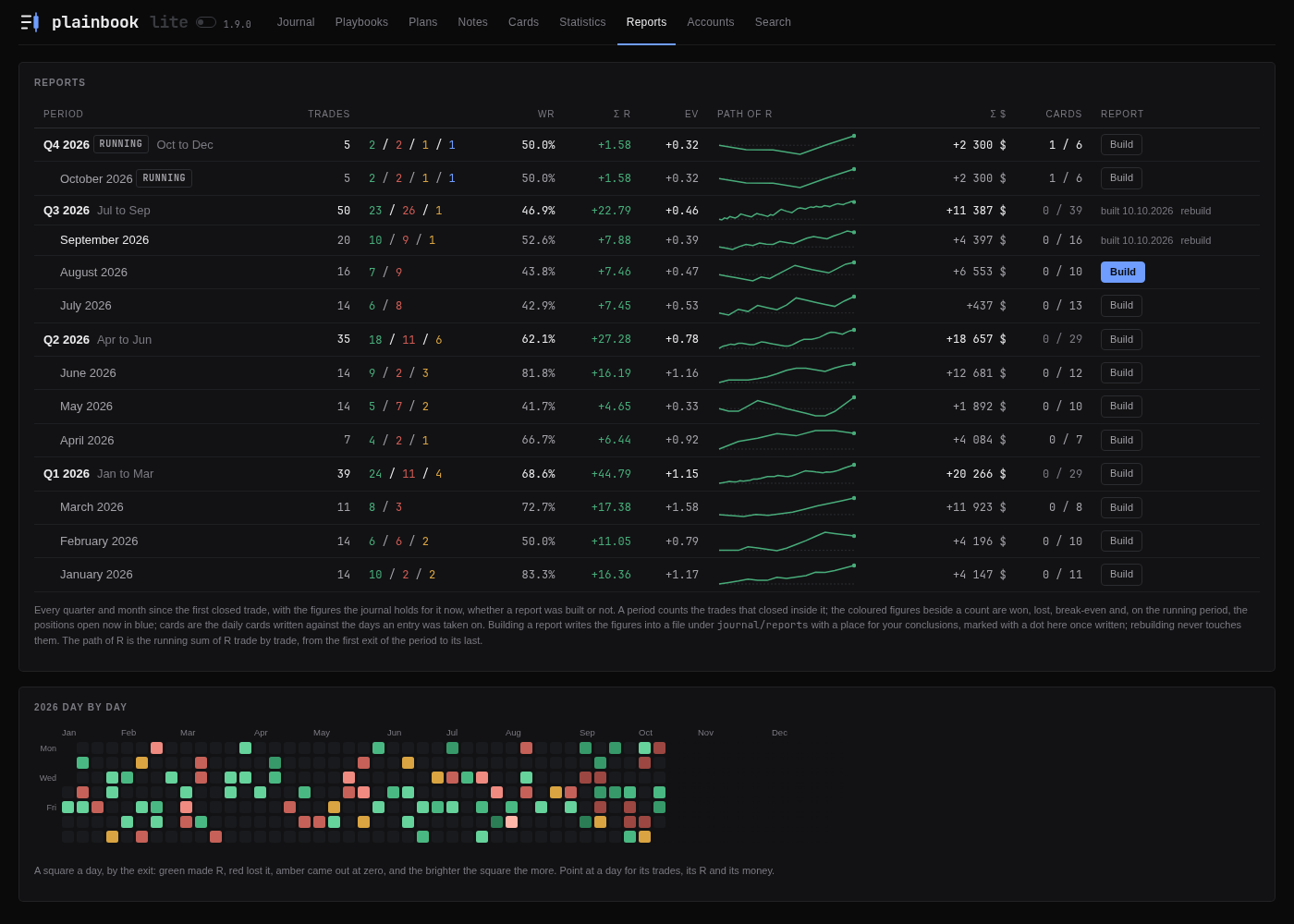The image size is (1294, 924).
Task: Build the Q2 2026 report
Action: (1121, 339)
